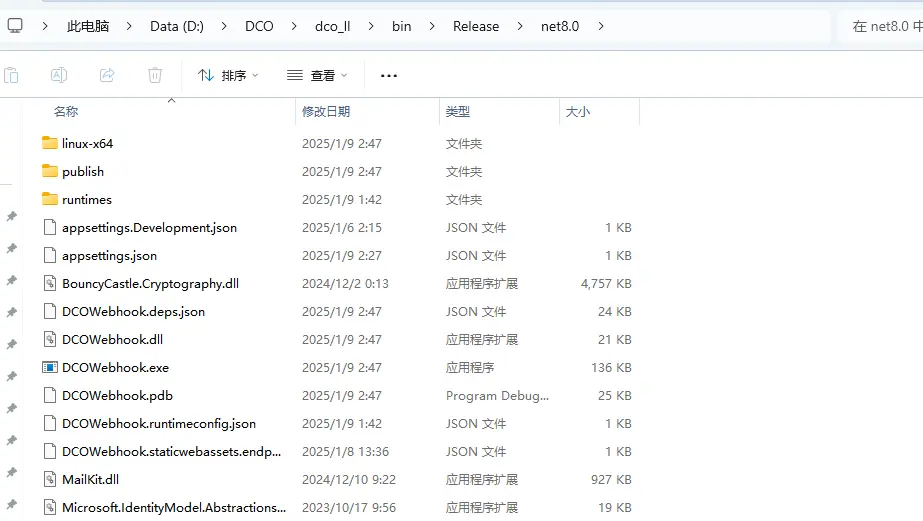Click the 2024/12/10 9:22 date cell
This screenshot has width=923, height=521.
tap(348, 479)
